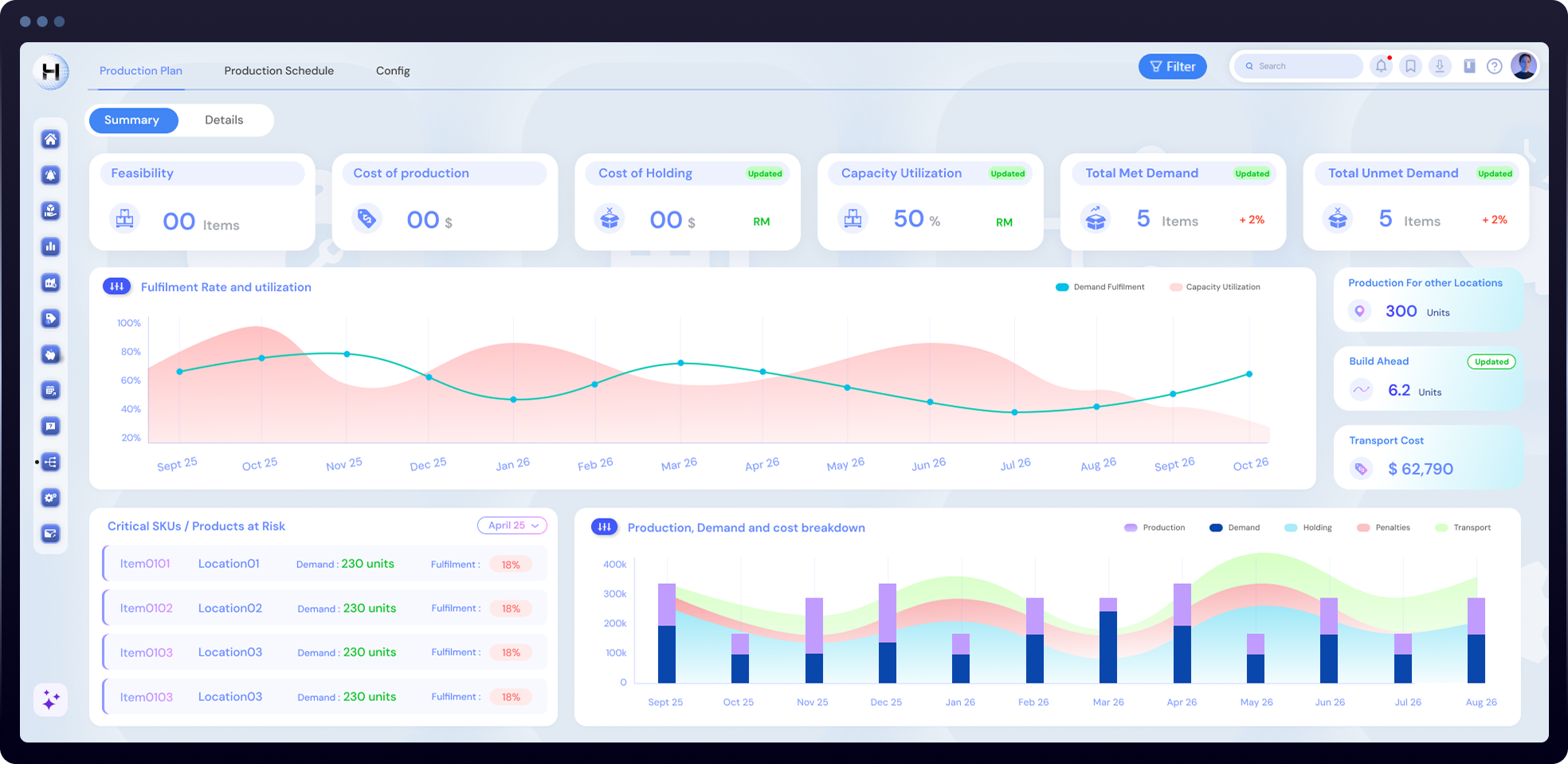Switch to the Production Schedule tab
Screen dimensions: 1568x764
tap(279, 71)
